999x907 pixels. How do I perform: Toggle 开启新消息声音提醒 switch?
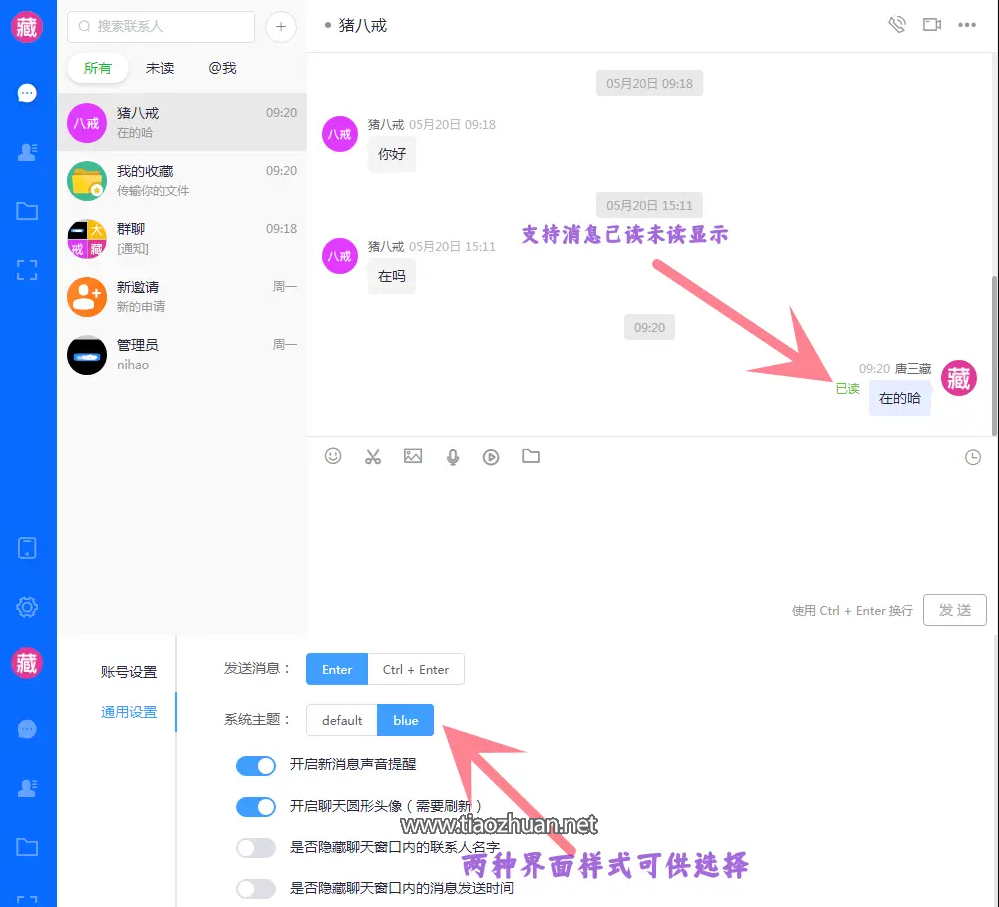coord(256,766)
